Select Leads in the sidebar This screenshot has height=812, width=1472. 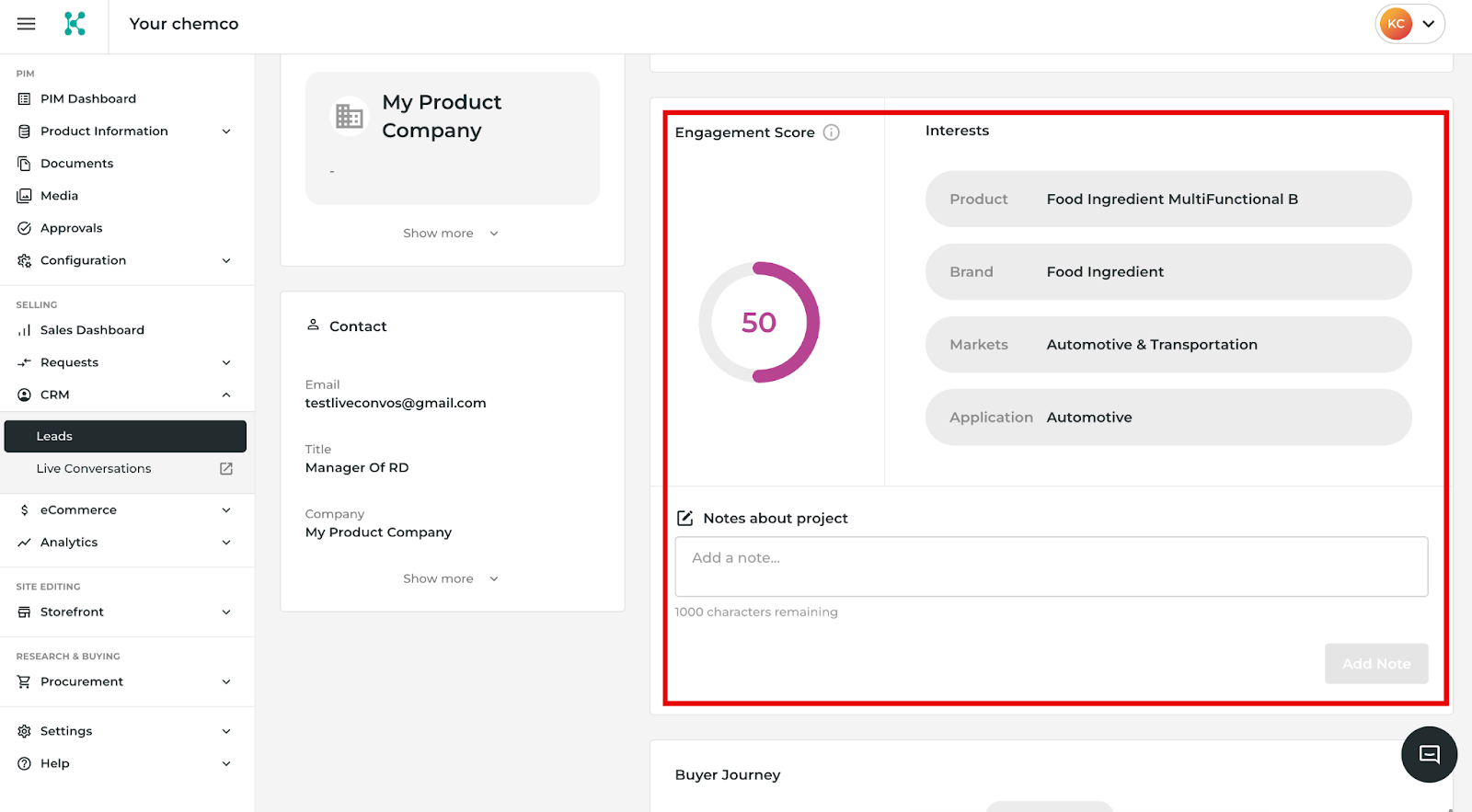(125, 437)
